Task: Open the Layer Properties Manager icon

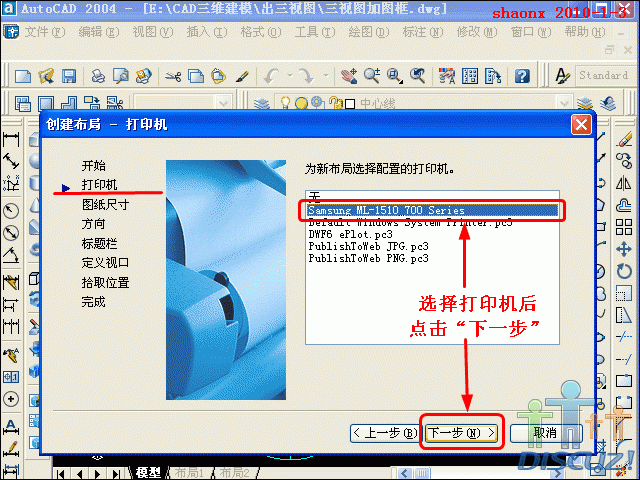Action: (x=262, y=103)
